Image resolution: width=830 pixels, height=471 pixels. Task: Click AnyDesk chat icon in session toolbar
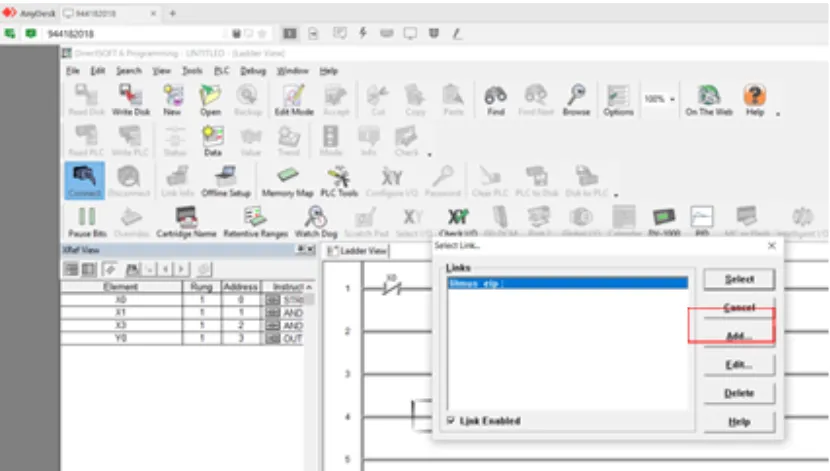pyautogui.click(x=340, y=33)
